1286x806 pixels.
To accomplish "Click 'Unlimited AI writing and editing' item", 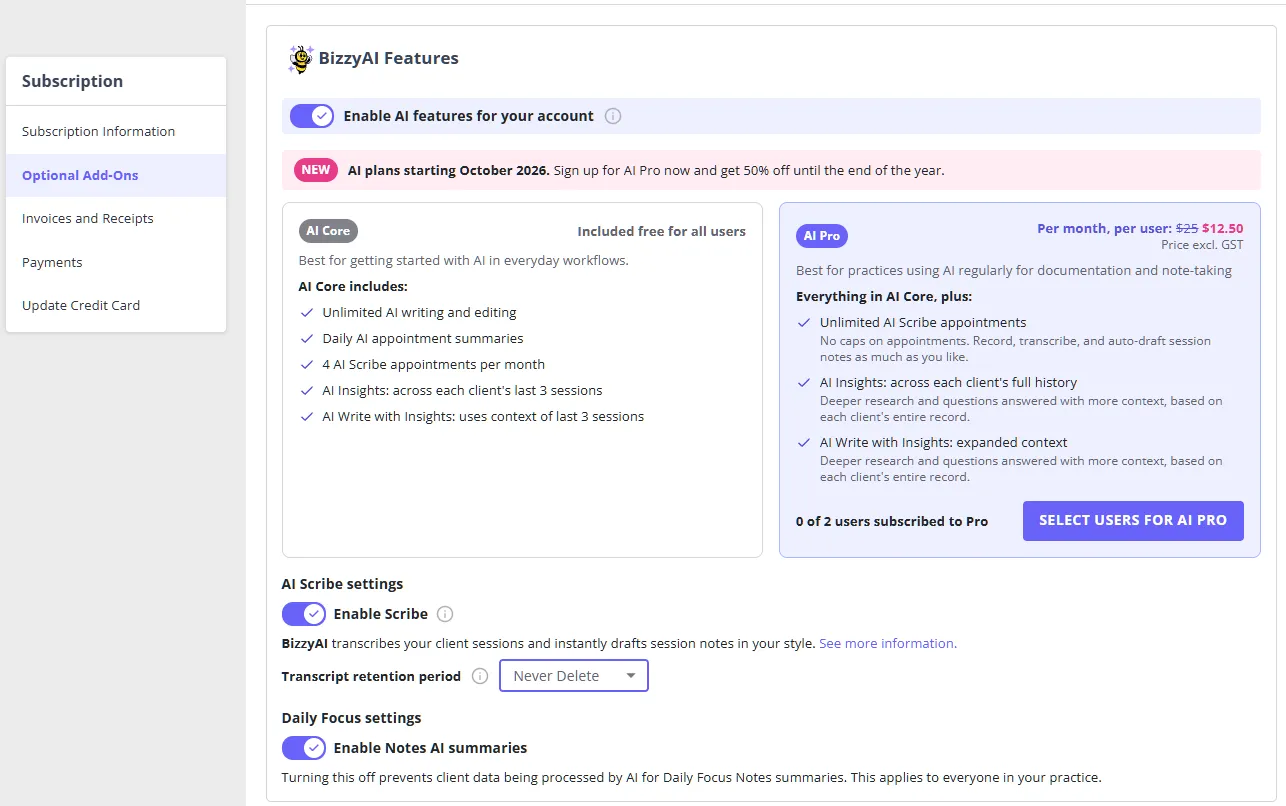I will [x=419, y=312].
